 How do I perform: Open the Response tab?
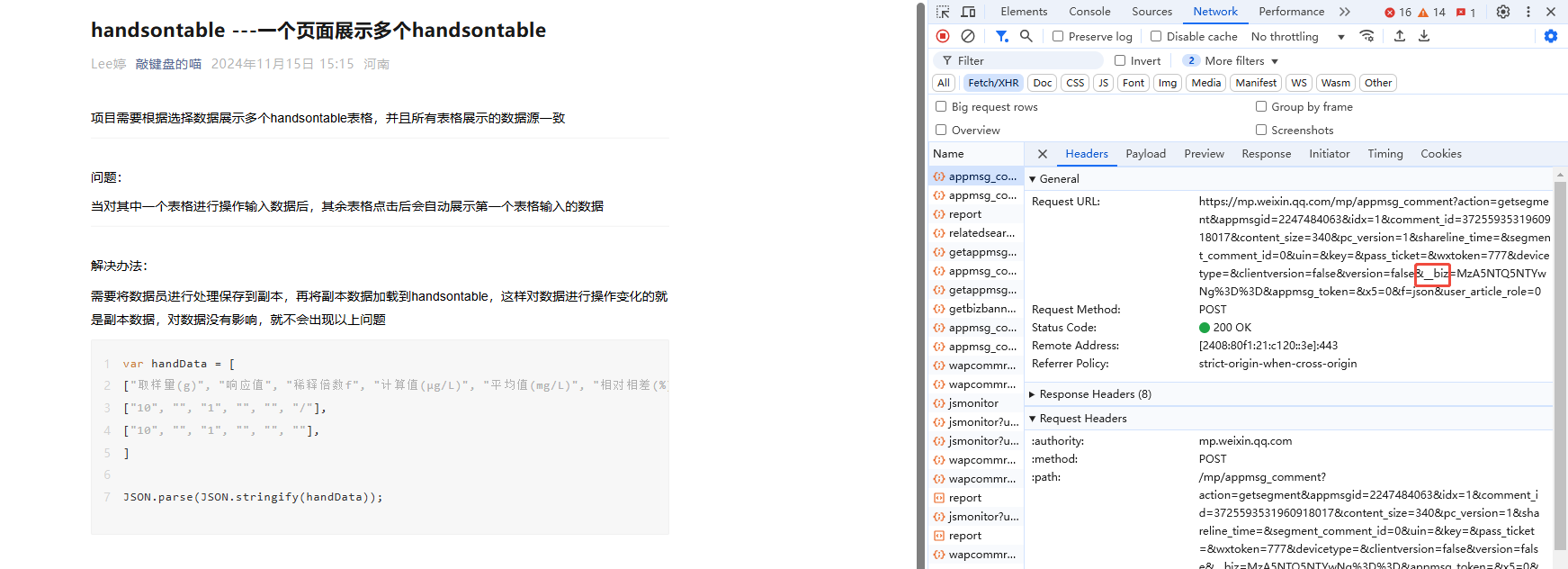[x=1266, y=154]
